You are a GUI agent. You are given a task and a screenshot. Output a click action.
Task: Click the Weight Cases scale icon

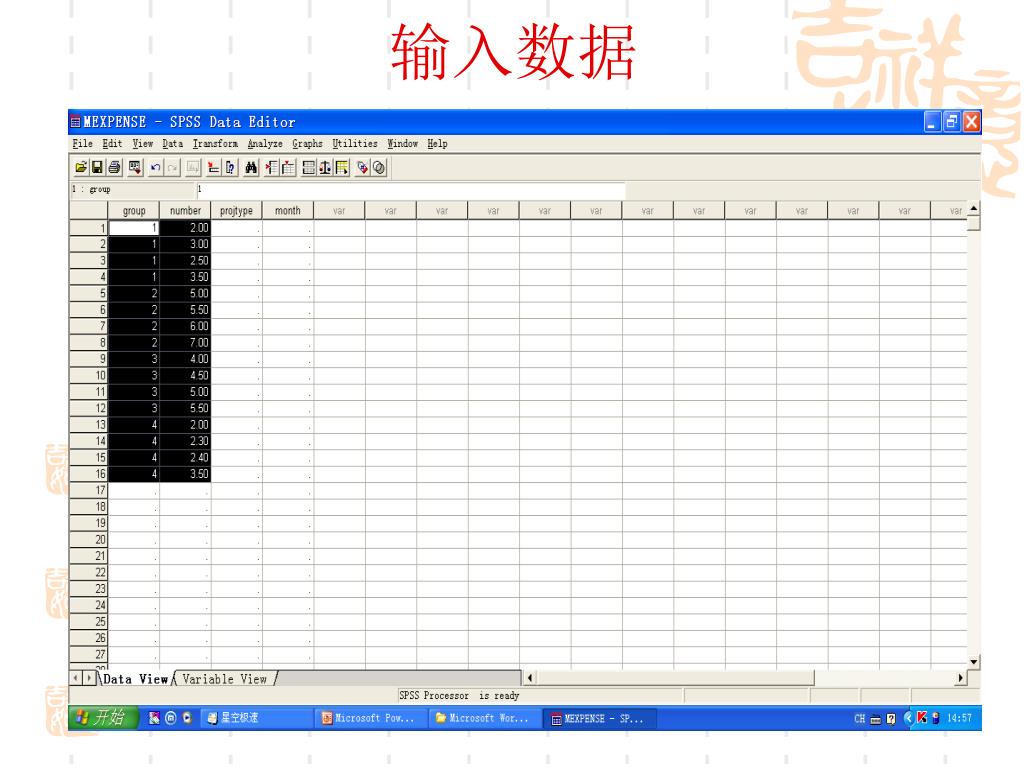click(x=325, y=168)
